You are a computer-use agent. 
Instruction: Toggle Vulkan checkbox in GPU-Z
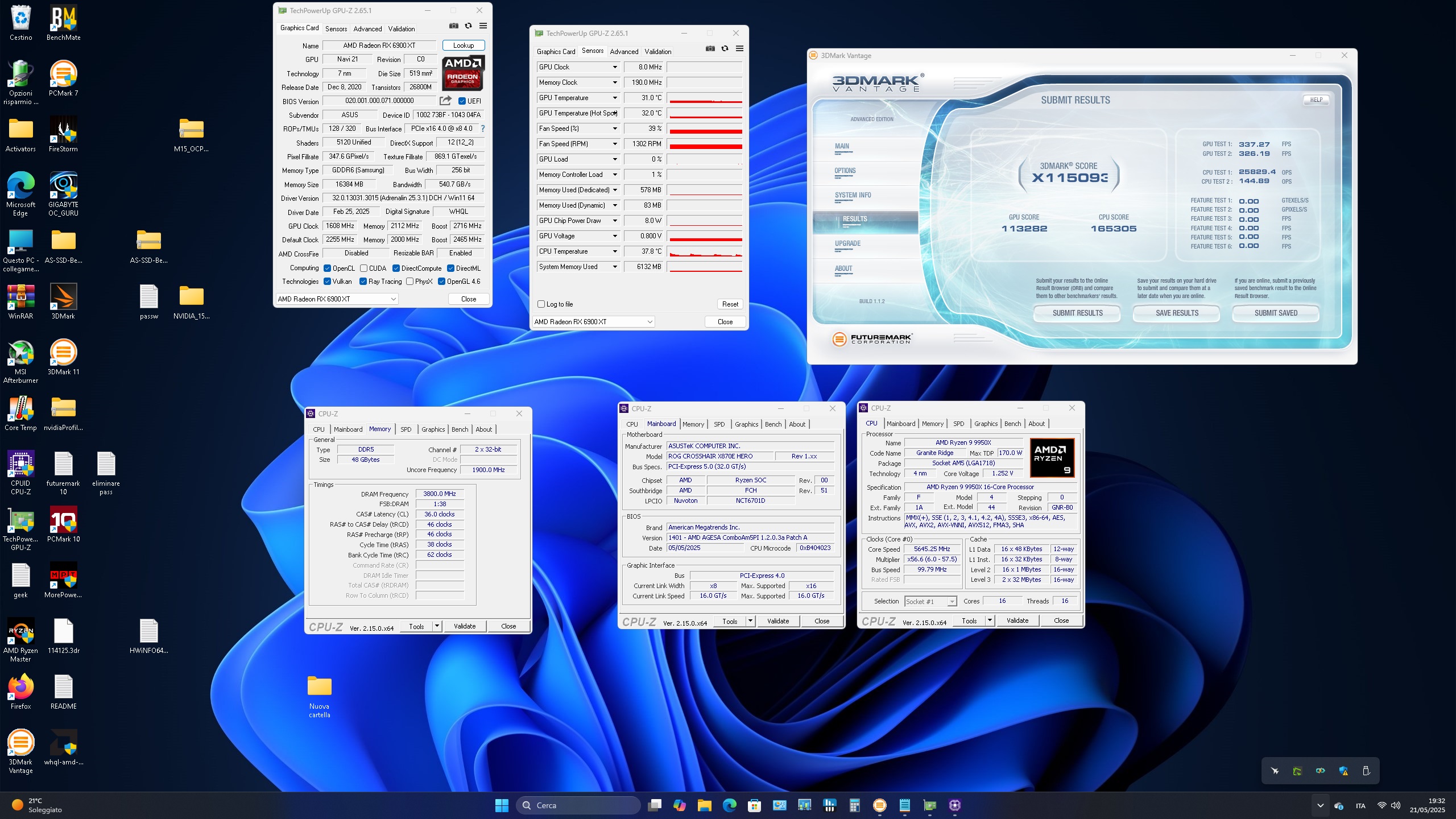click(x=327, y=282)
